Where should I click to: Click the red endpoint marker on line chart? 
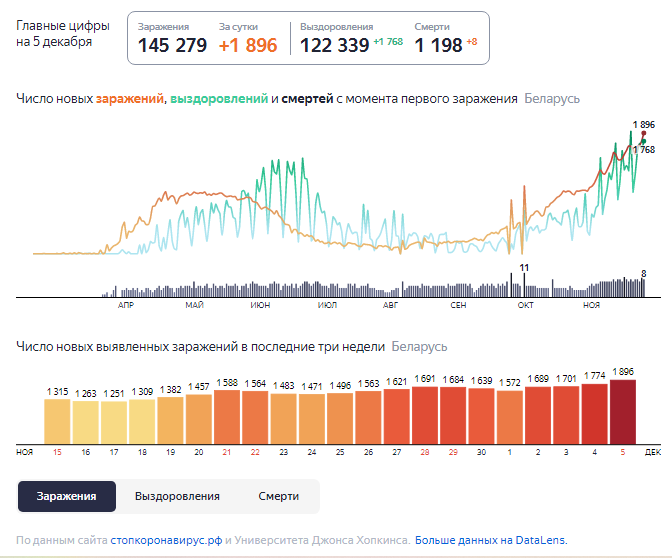643,133
